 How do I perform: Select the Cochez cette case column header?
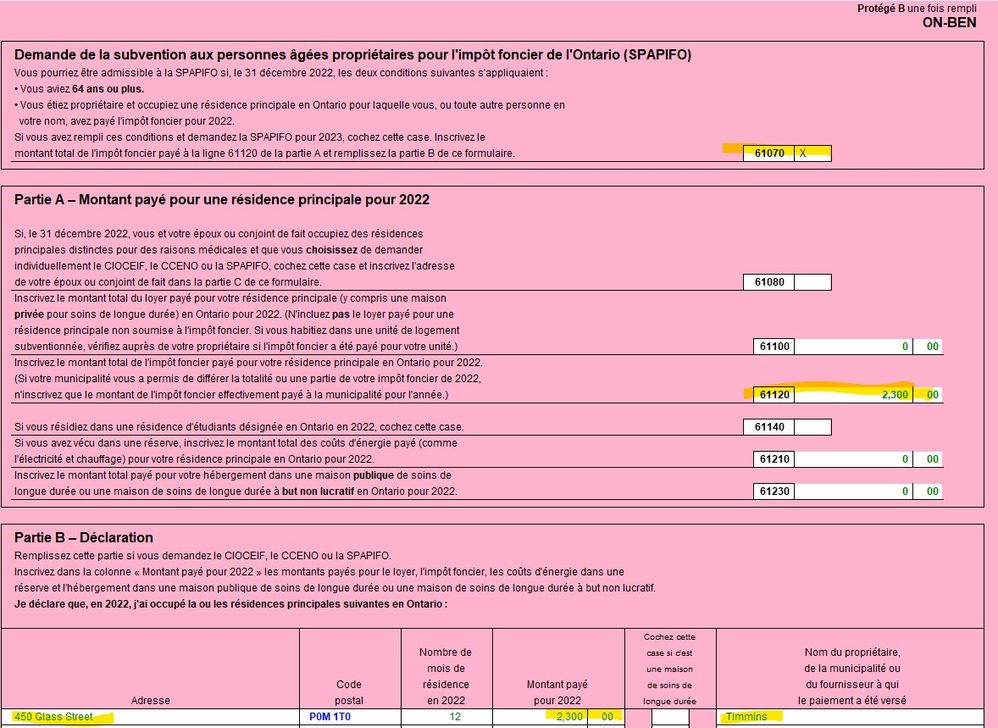(x=670, y=669)
